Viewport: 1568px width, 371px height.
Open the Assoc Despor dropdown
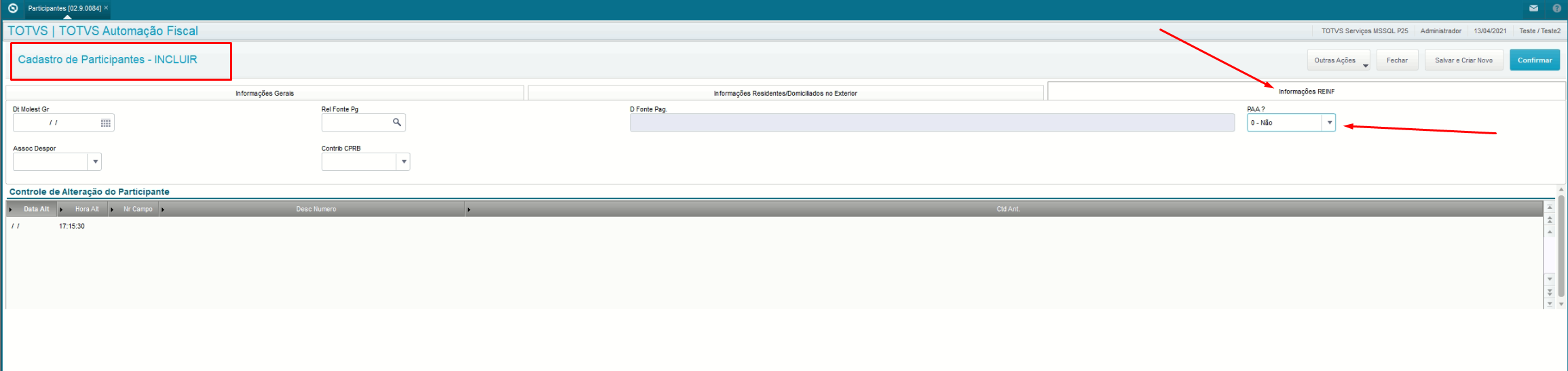pos(95,161)
